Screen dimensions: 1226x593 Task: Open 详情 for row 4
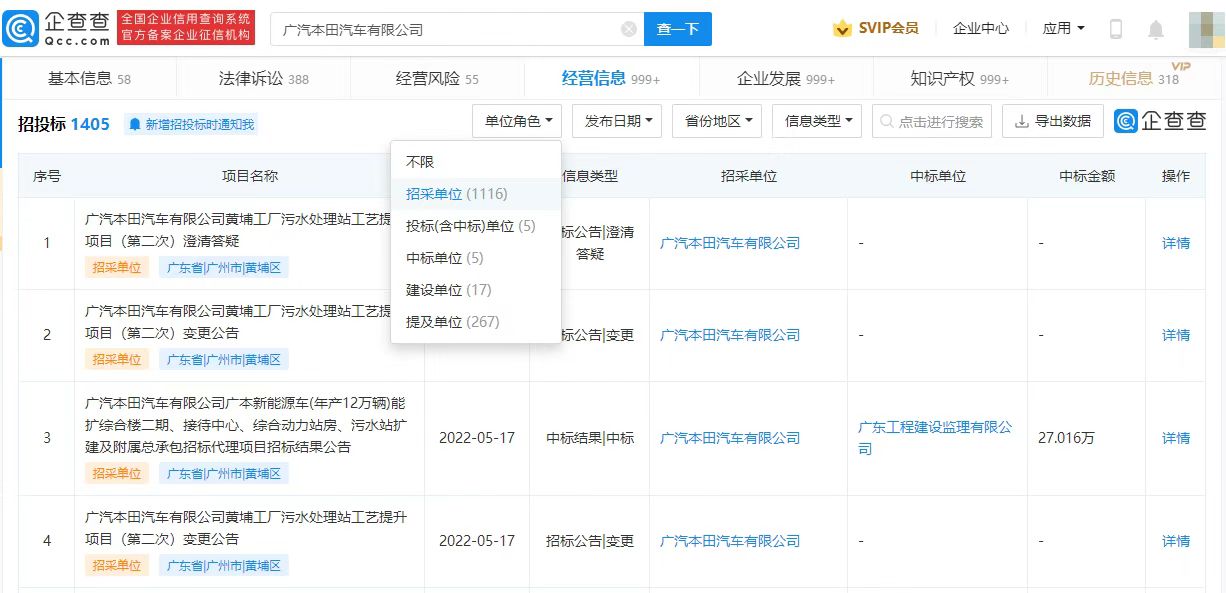pos(1176,541)
